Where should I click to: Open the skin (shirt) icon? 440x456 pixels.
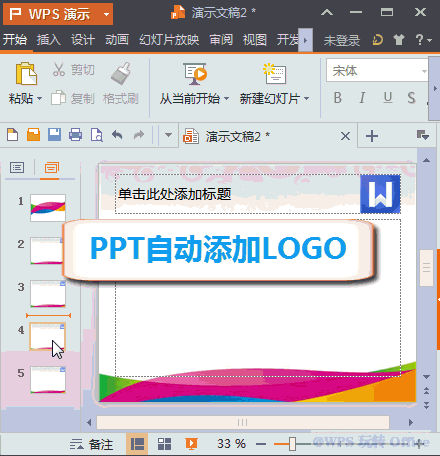399,40
